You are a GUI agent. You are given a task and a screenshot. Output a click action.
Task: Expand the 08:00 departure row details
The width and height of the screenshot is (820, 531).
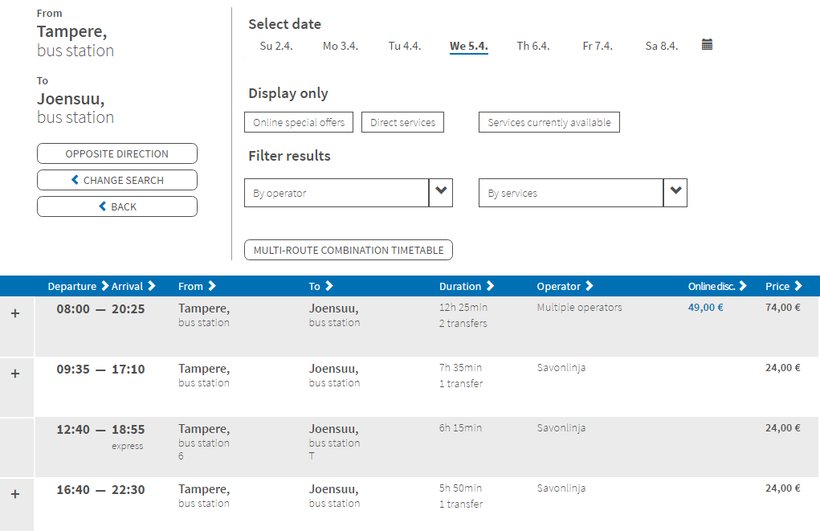[15, 314]
